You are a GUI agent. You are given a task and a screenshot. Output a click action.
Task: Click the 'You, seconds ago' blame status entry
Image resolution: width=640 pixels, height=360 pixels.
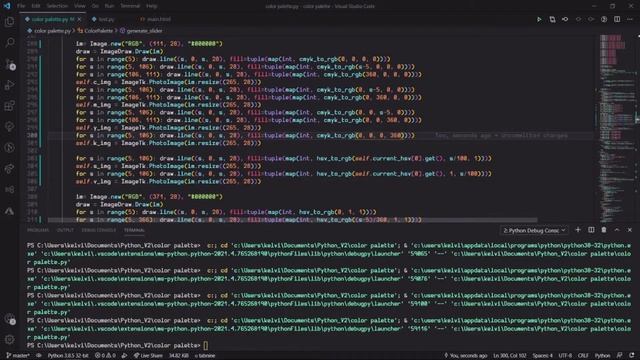[465, 356]
